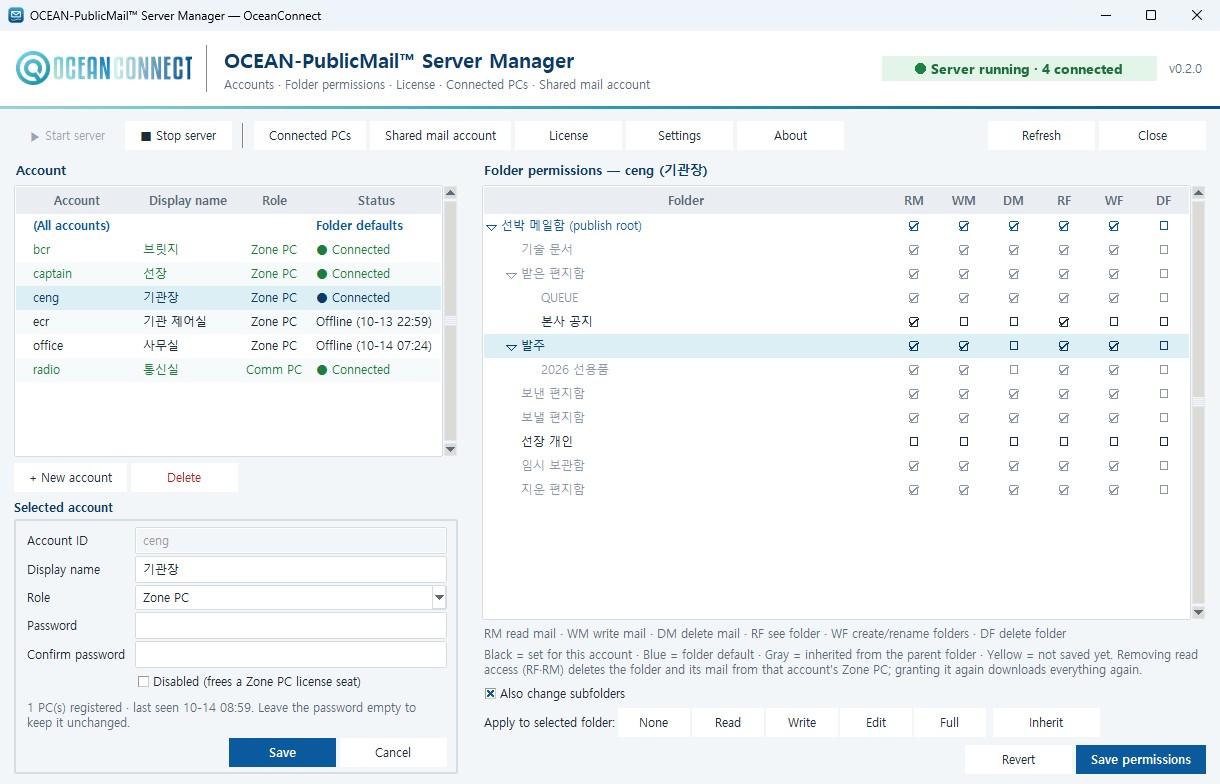Viewport: 1220px width, 784px height.
Task: Click folder permissions scrollbar down arrow
Action: [x=1199, y=612]
